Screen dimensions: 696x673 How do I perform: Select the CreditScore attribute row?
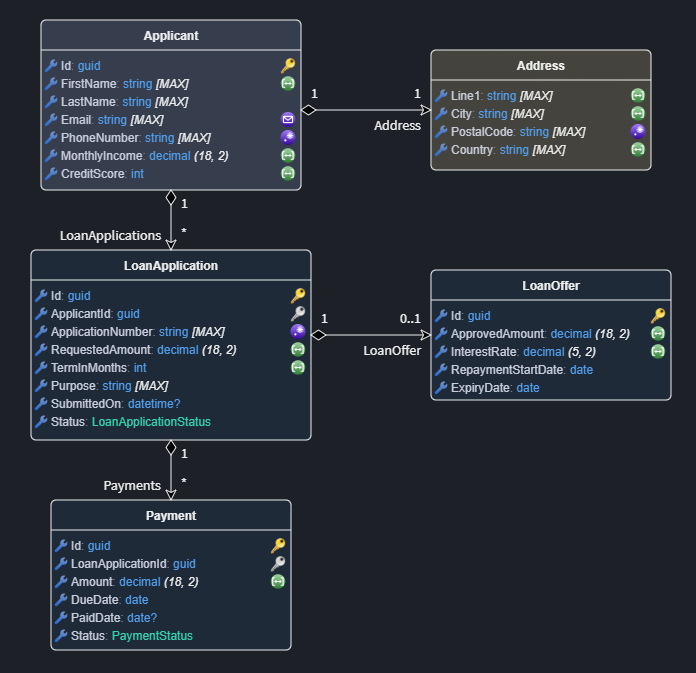pyautogui.click(x=171, y=174)
